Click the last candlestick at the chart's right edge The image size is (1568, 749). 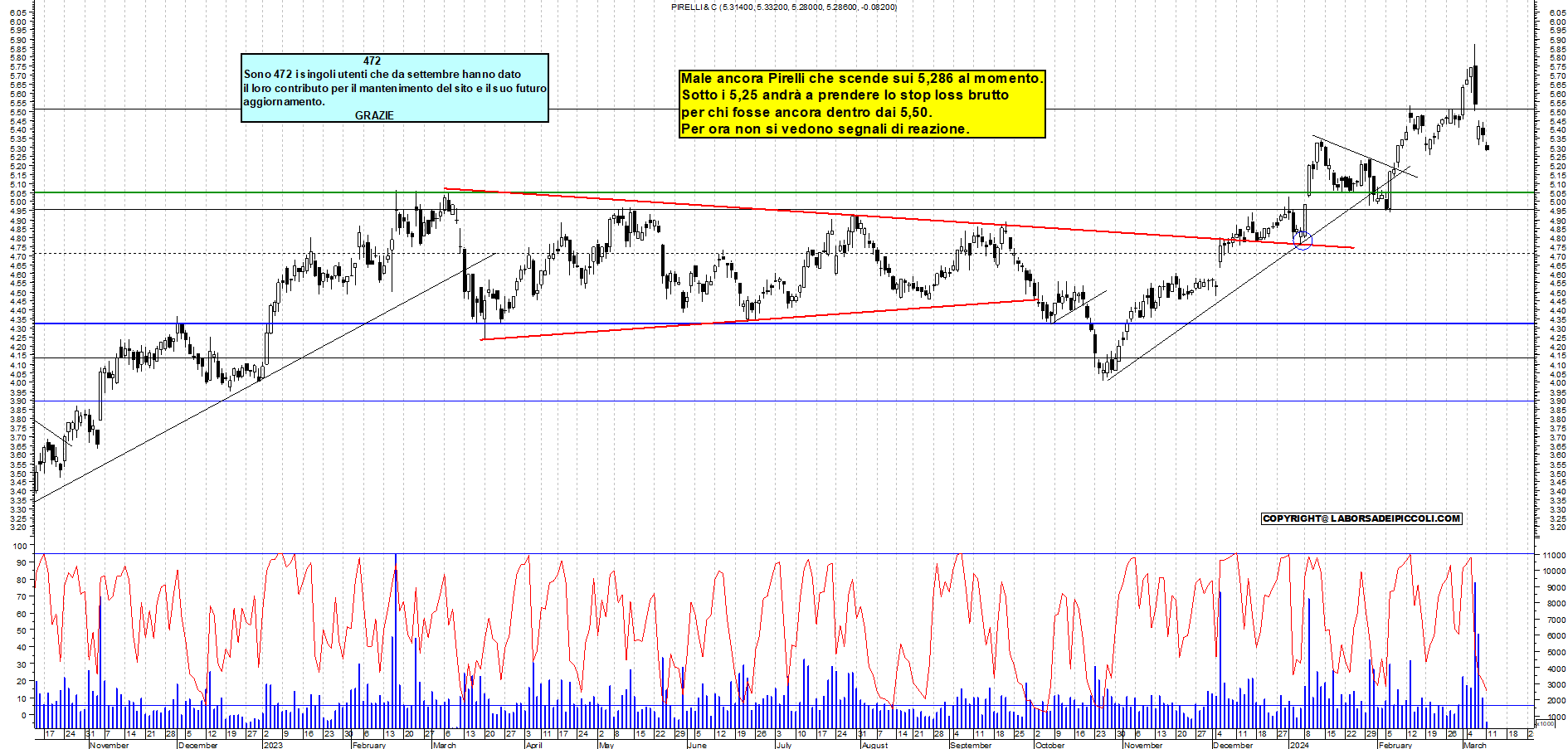[1487, 148]
